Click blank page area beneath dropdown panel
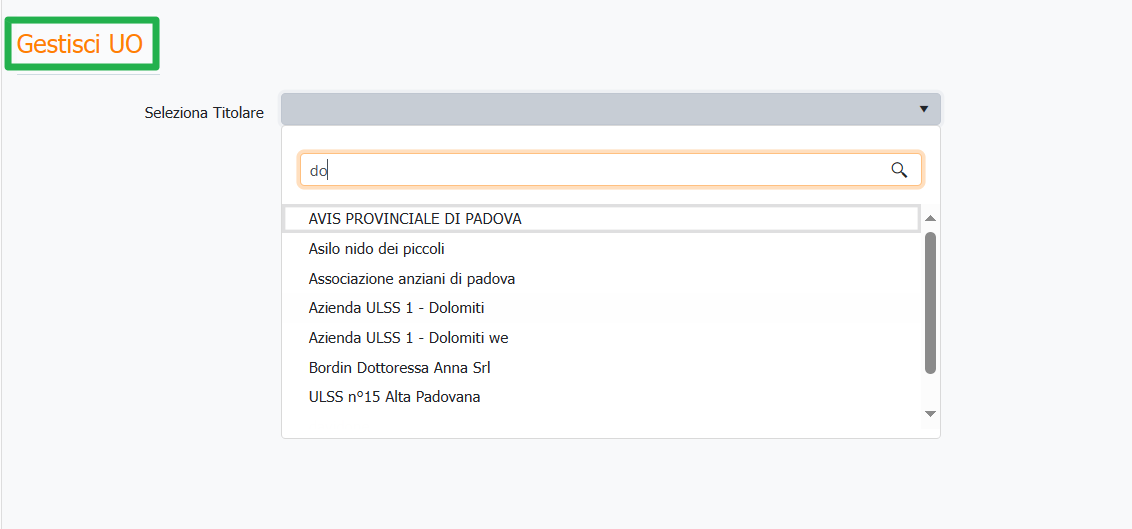Viewport: 1132px width, 529px height. pos(600,485)
